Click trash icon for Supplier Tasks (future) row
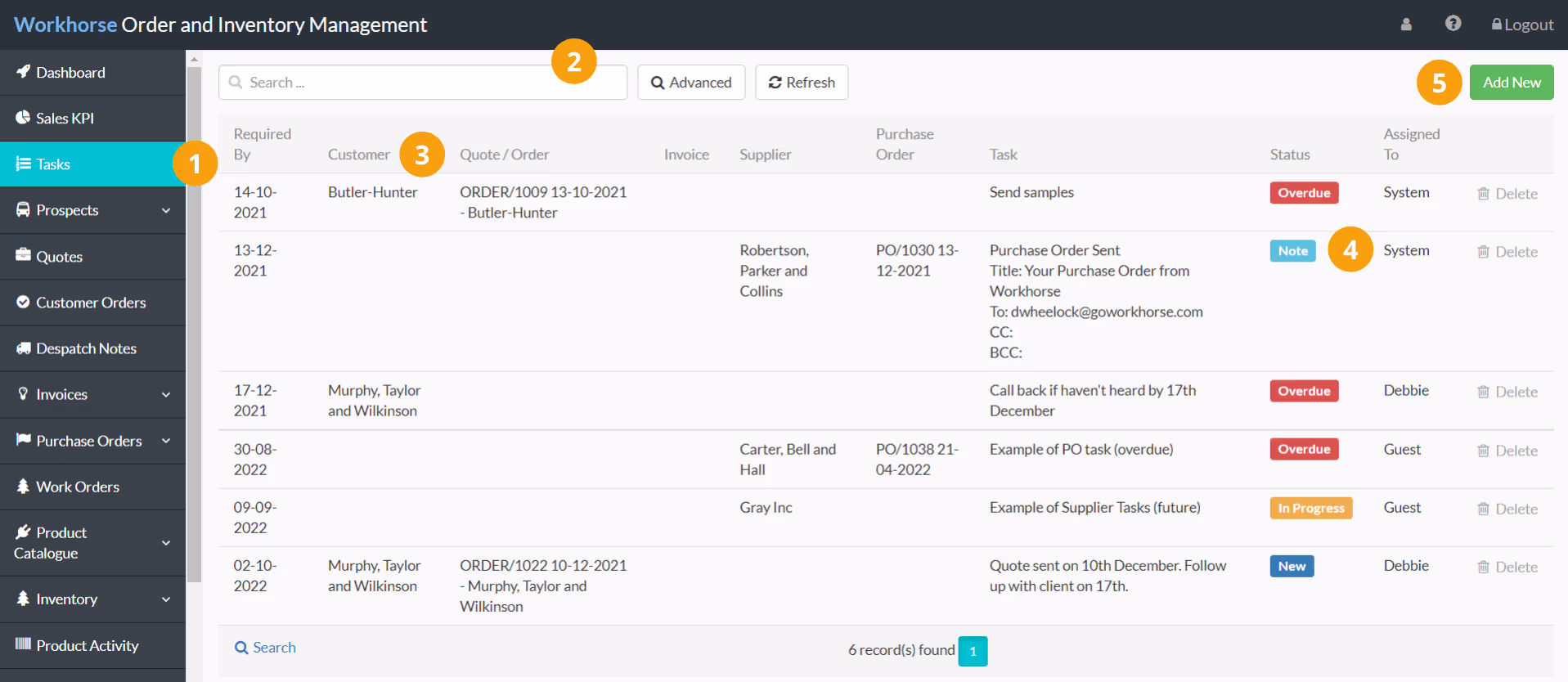1568x682 pixels. coord(1483,509)
